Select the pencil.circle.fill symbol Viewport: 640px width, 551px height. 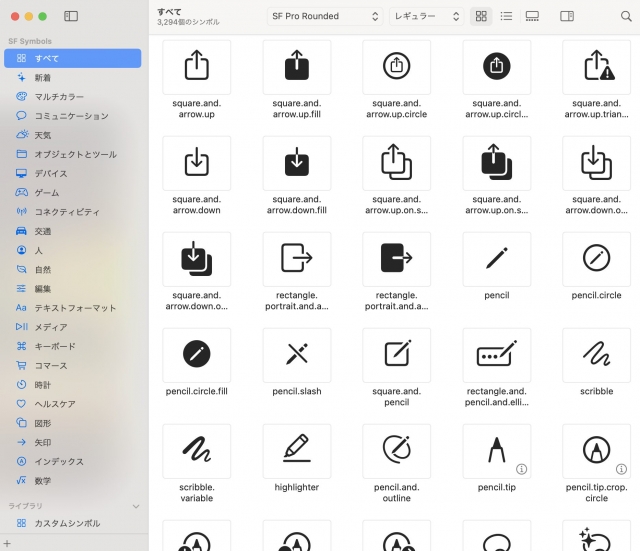(x=197, y=355)
